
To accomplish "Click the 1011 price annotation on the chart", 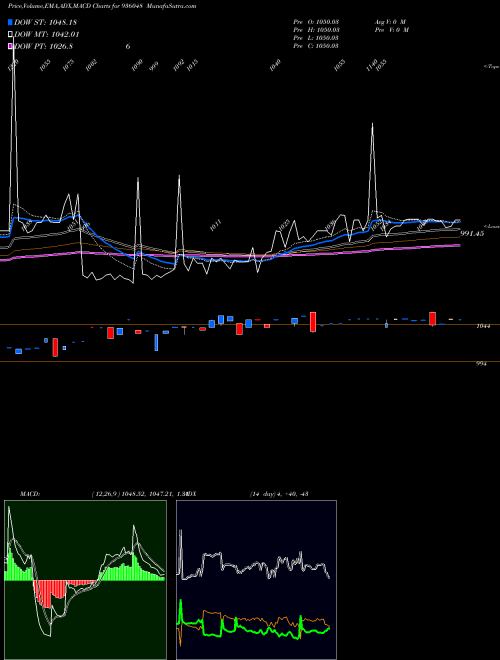I will [x=215, y=226].
